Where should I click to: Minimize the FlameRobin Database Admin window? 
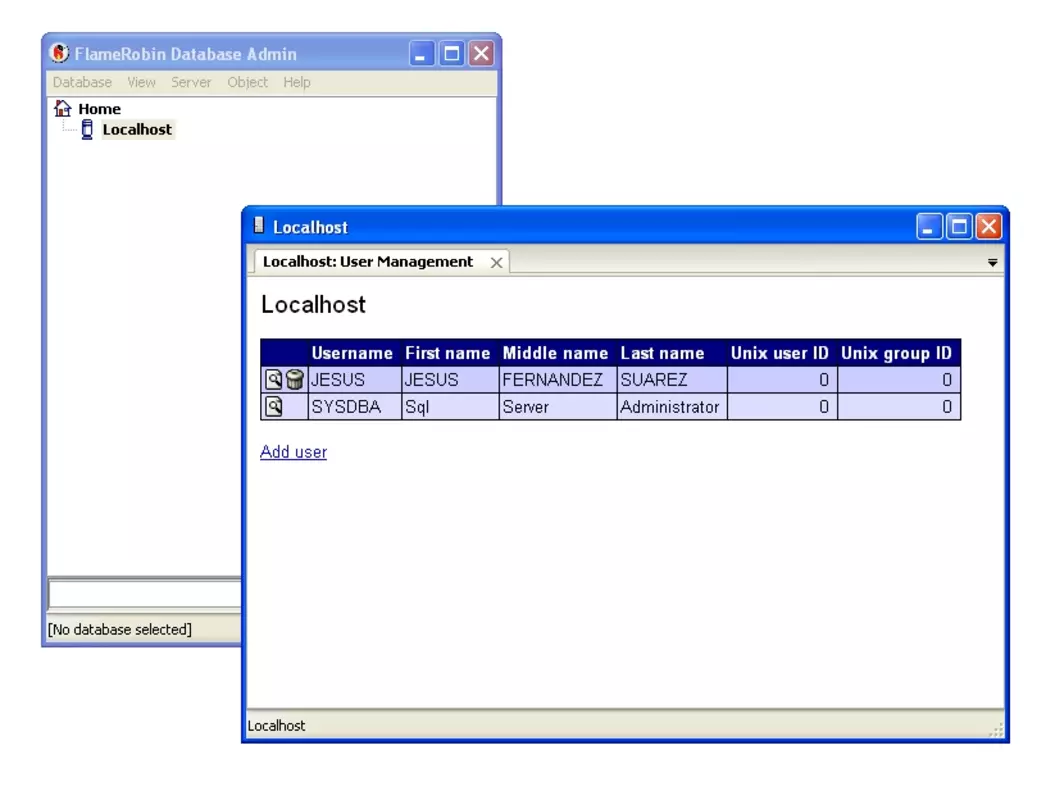pyautogui.click(x=422, y=53)
